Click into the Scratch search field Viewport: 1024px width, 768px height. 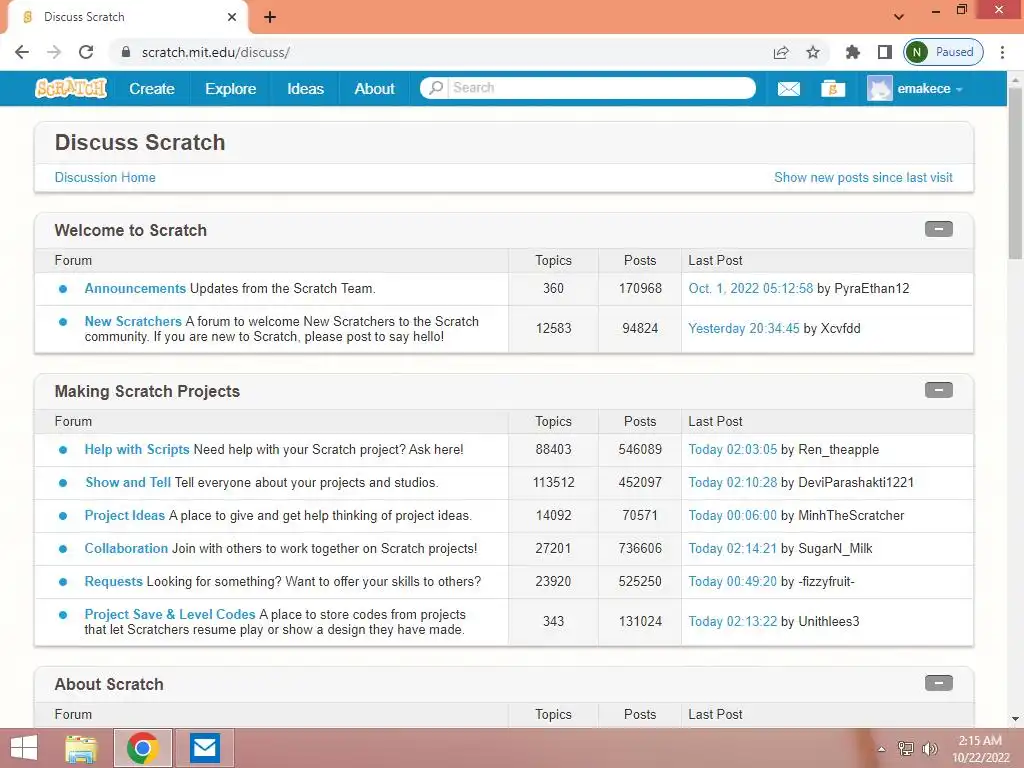point(601,88)
